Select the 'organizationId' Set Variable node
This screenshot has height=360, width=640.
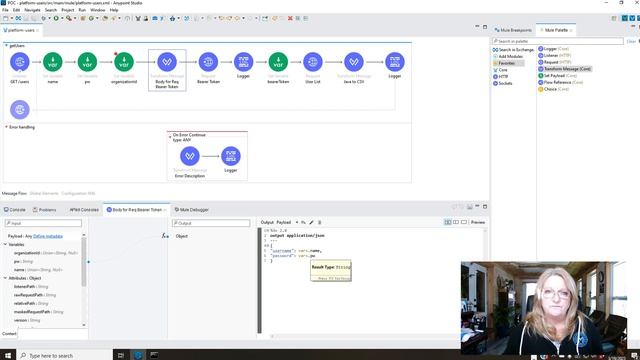tap(124, 62)
